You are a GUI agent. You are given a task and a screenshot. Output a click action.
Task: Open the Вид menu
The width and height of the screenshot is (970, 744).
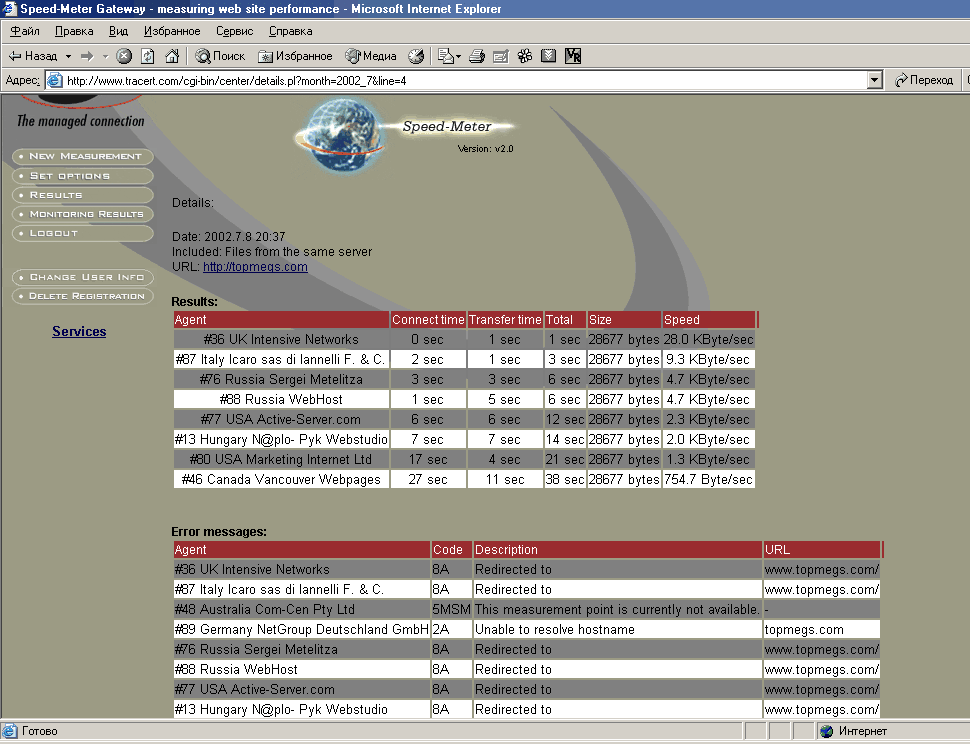click(118, 31)
